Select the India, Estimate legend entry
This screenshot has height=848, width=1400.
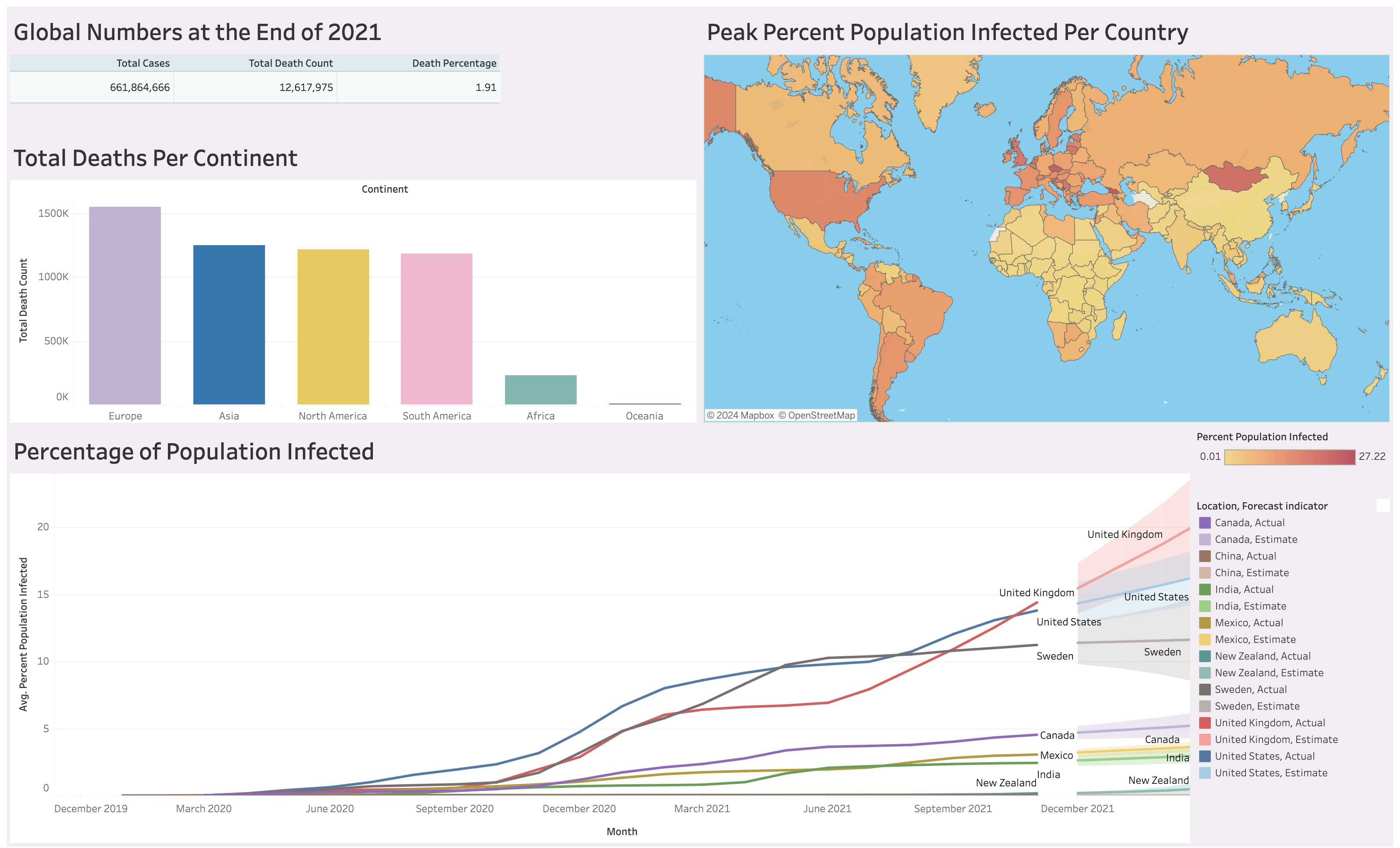tap(1250, 606)
